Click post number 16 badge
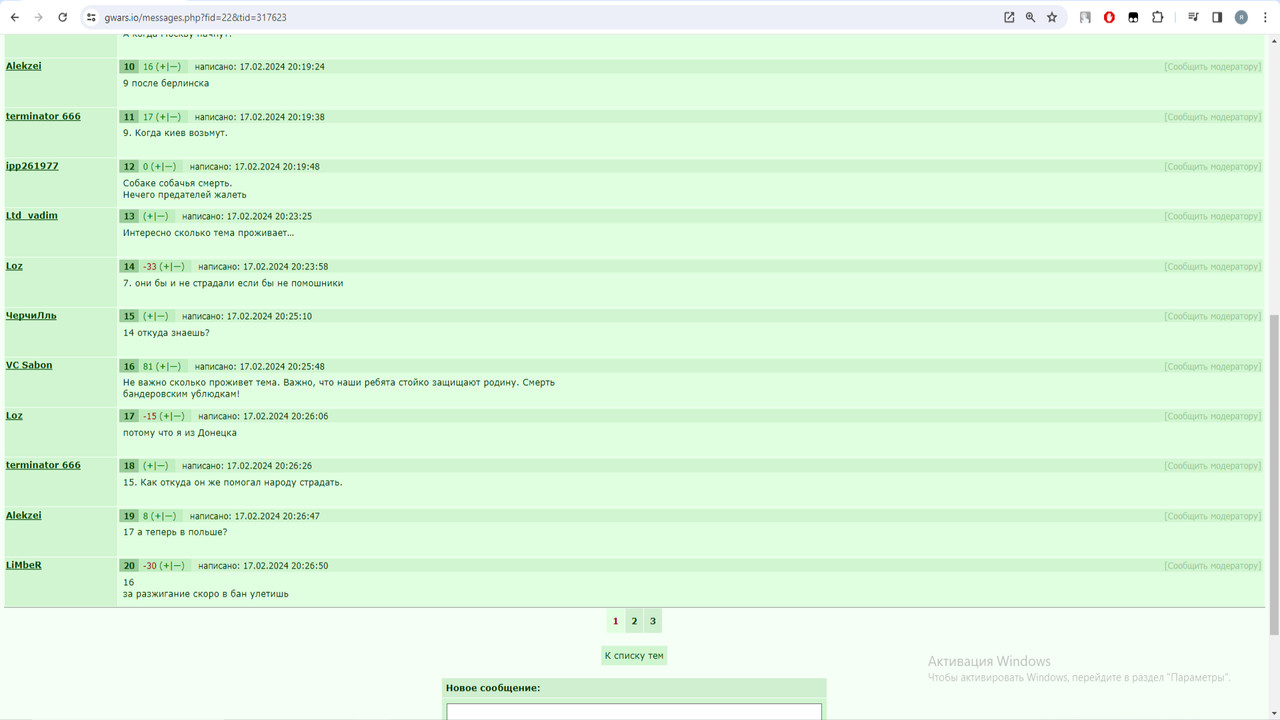 point(129,367)
